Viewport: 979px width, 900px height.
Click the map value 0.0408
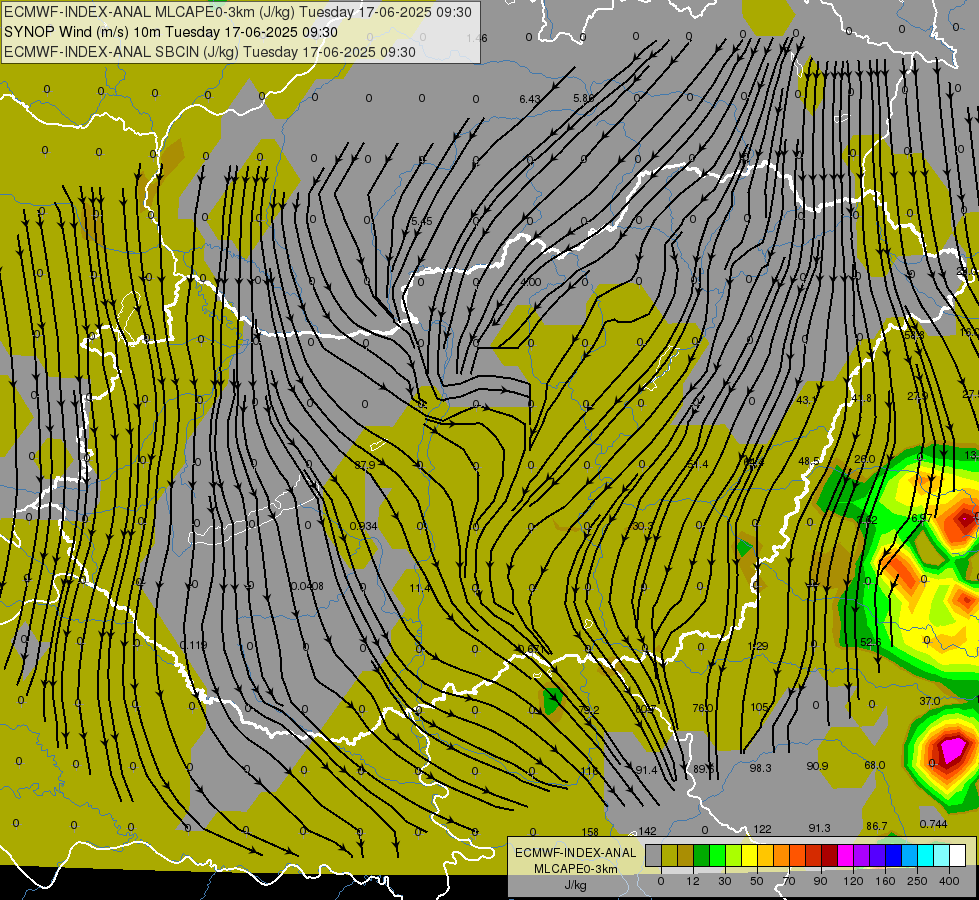coord(307,586)
